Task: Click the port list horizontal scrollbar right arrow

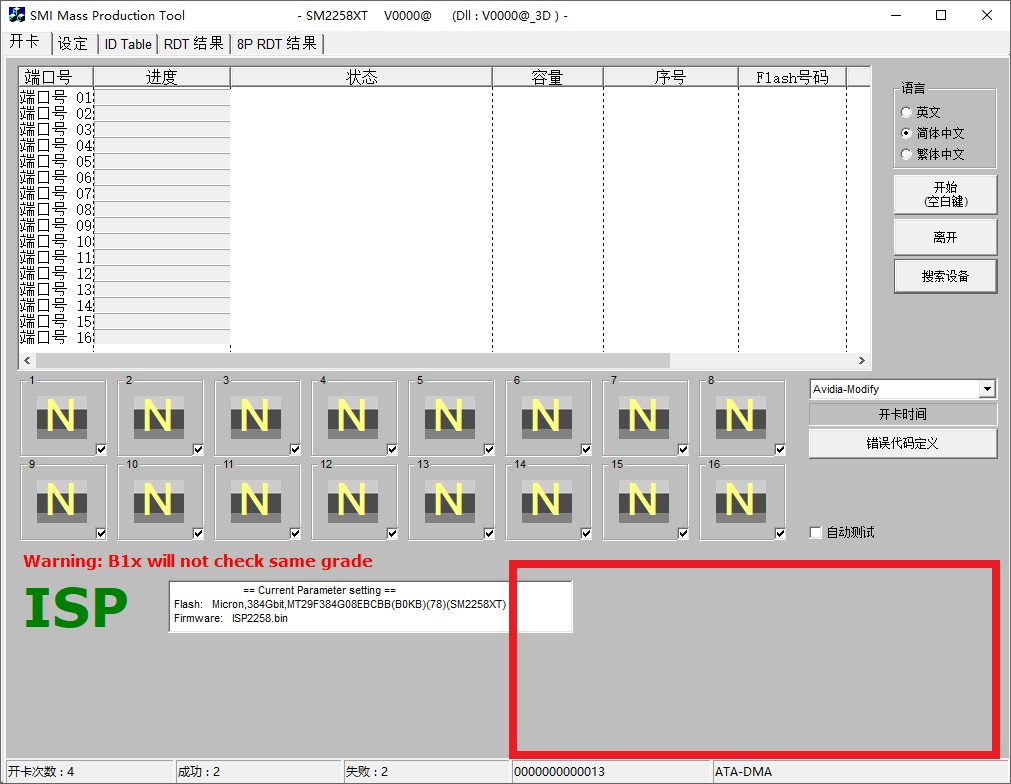Action: tap(862, 360)
